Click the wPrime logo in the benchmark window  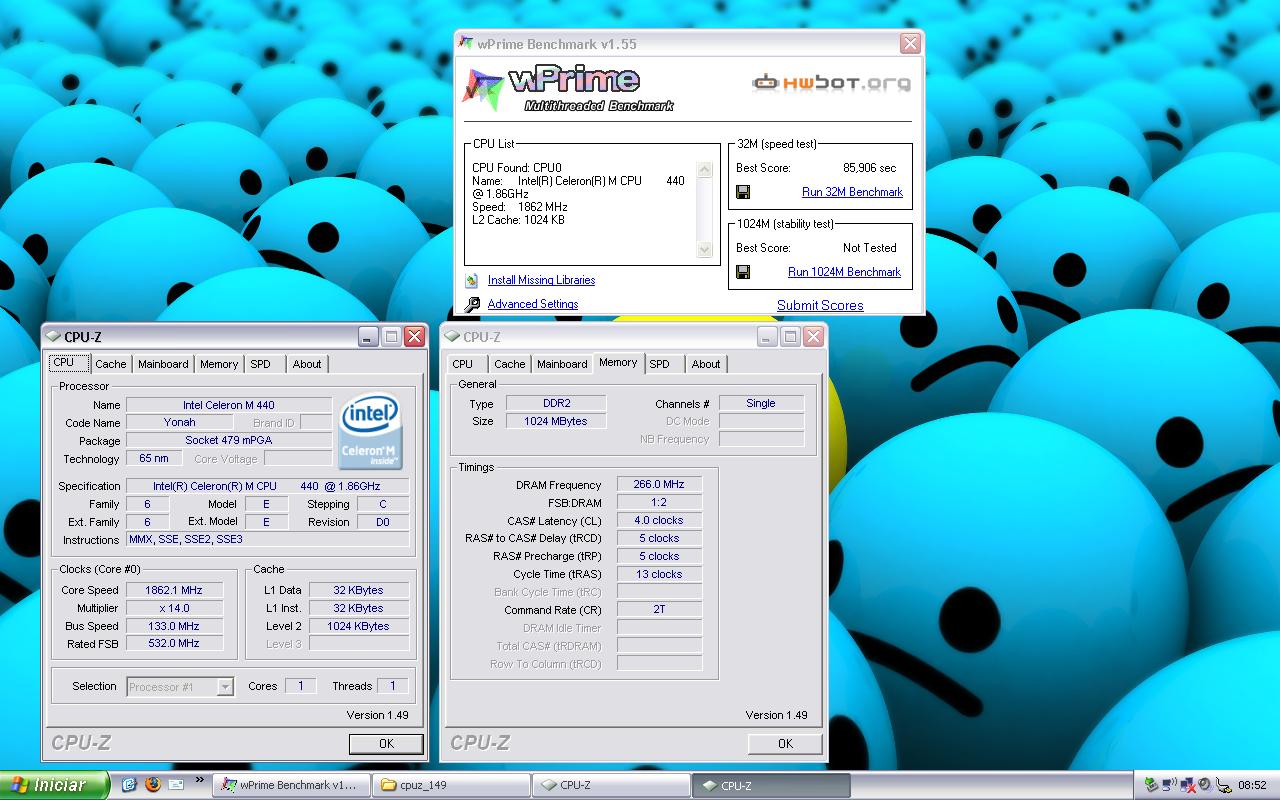pyautogui.click(x=568, y=90)
